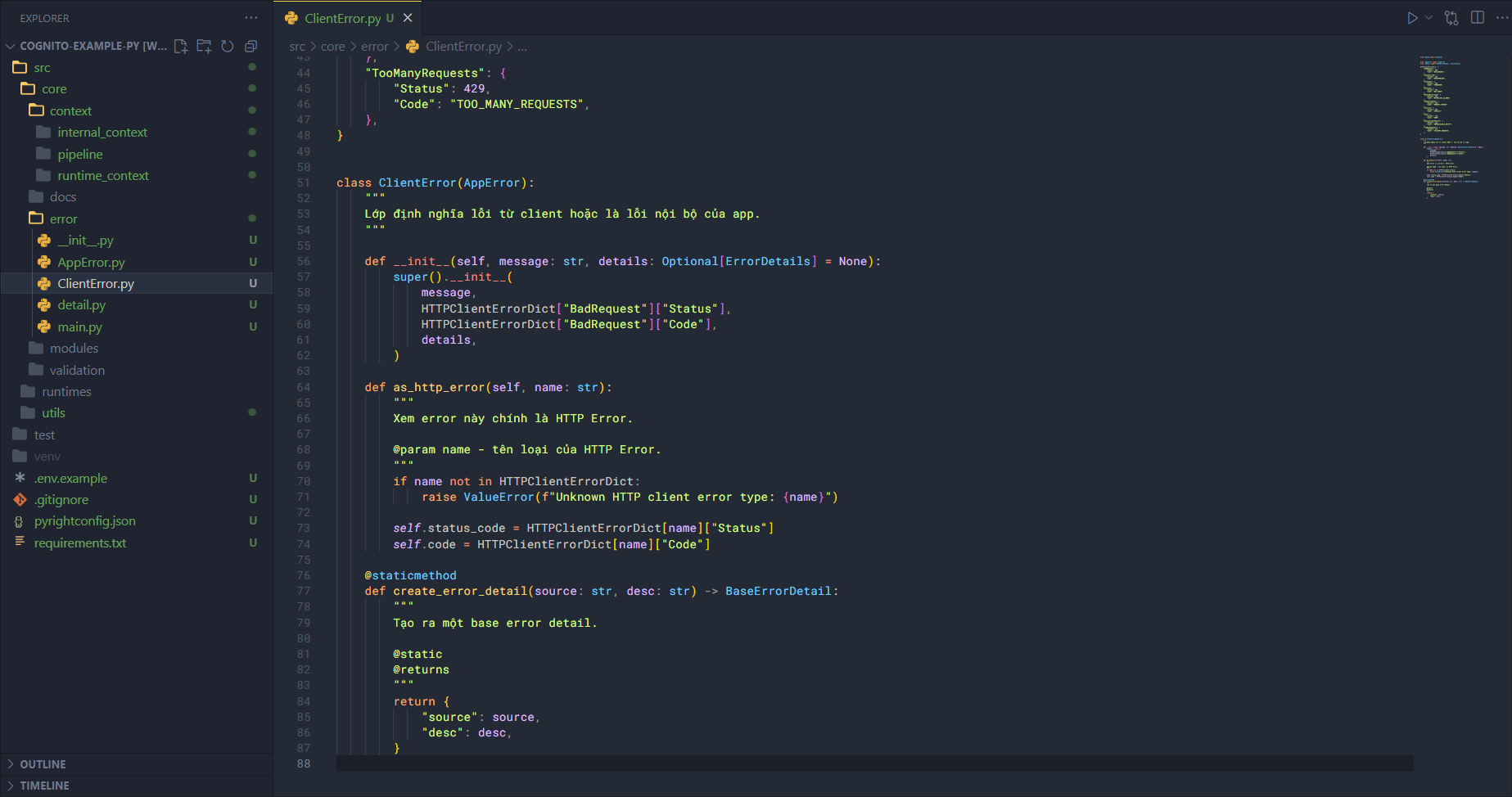This screenshot has width=1512, height=797.
Task: Open the run button dropdown arrow
Action: (1429, 18)
